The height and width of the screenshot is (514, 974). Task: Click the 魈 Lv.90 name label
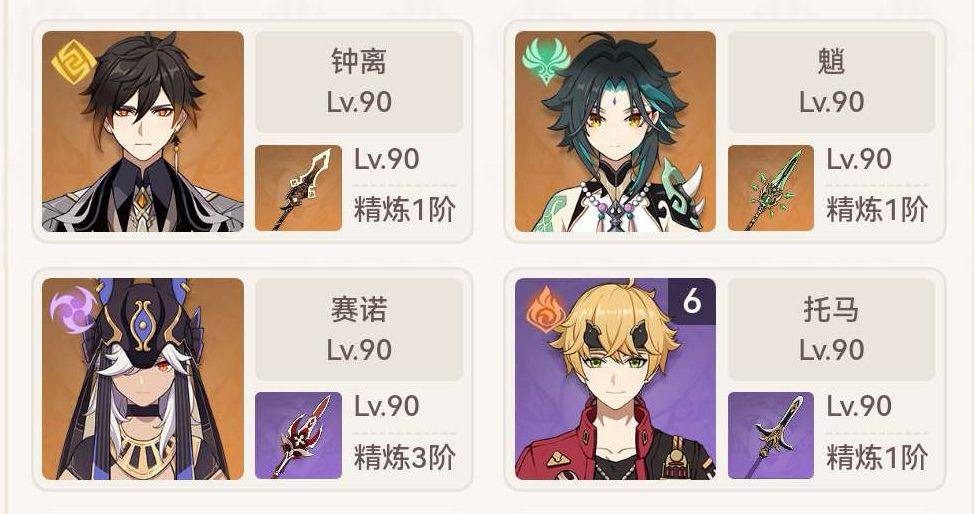831,82
